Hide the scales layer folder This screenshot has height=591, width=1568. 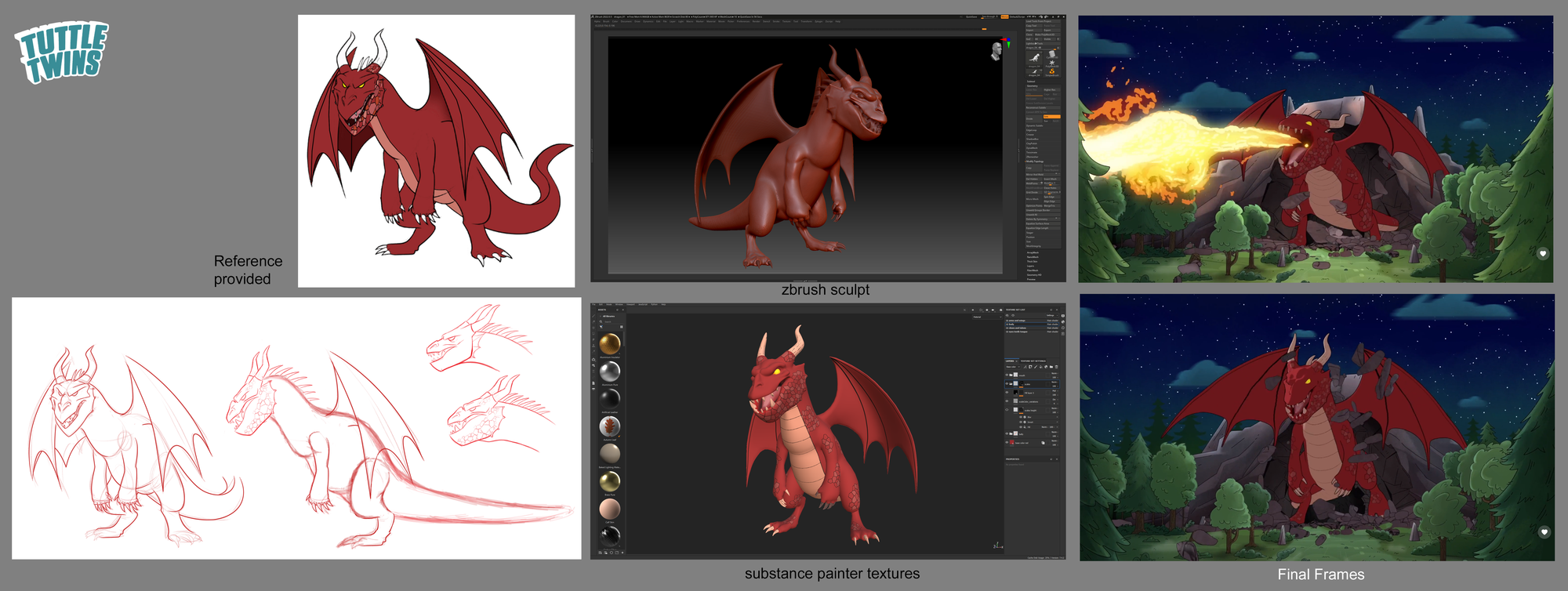[x=1007, y=384]
